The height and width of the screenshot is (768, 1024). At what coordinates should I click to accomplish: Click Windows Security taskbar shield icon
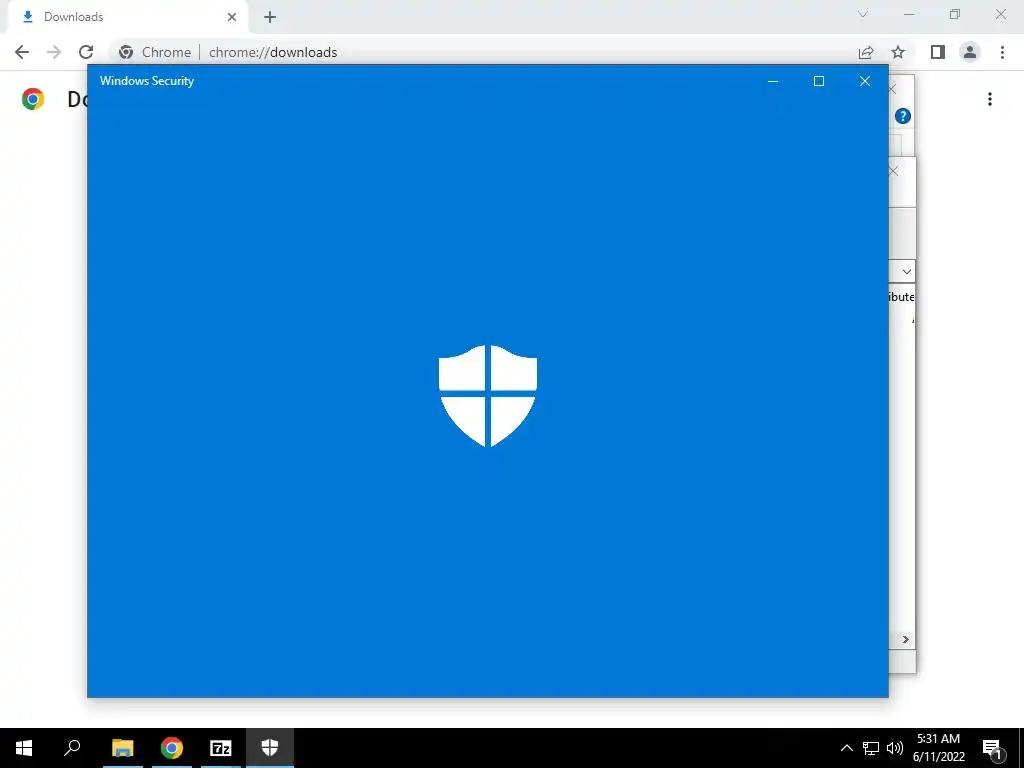coord(270,748)
